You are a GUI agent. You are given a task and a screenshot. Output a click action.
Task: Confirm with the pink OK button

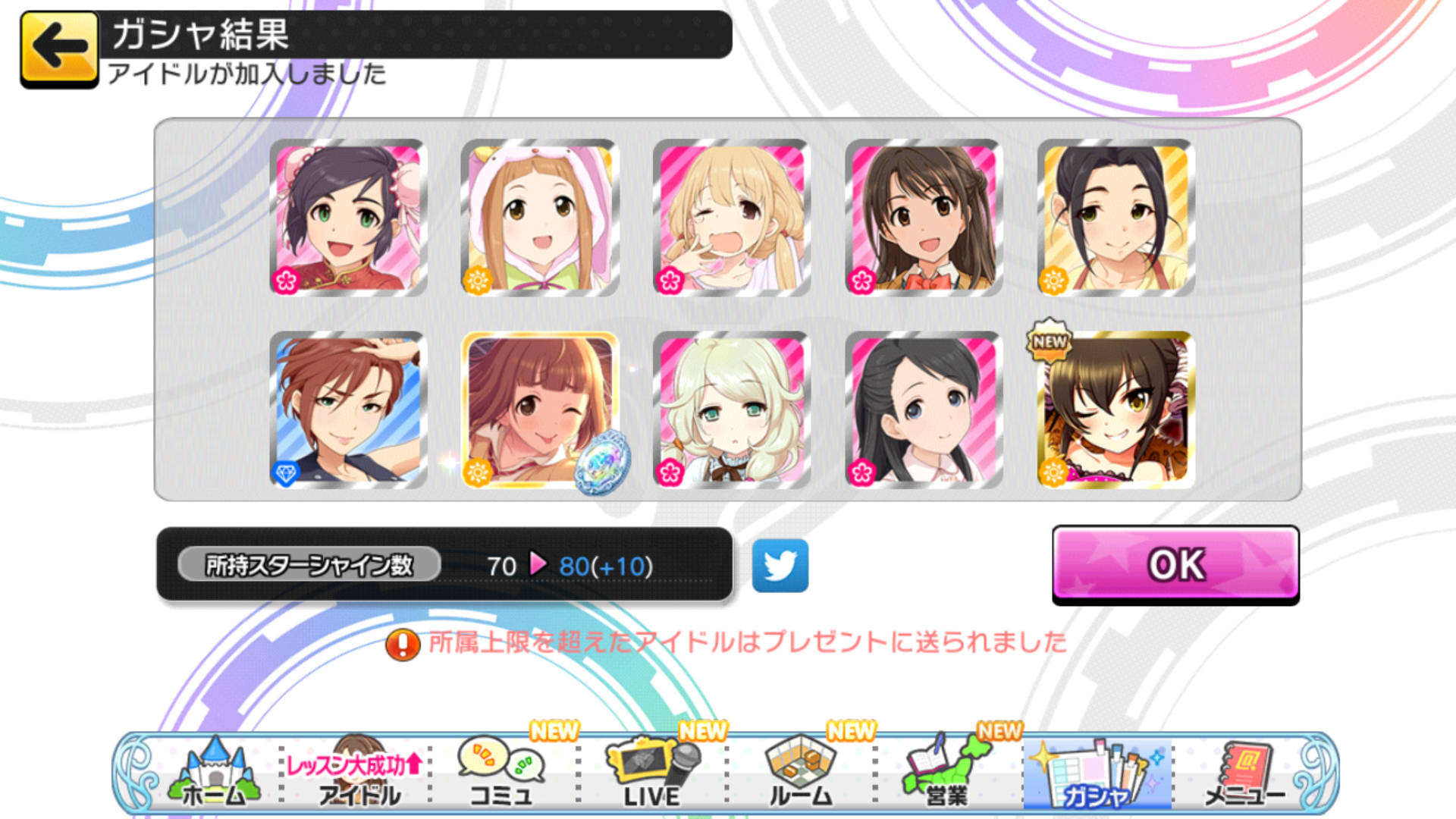(x=1175, y=564)
